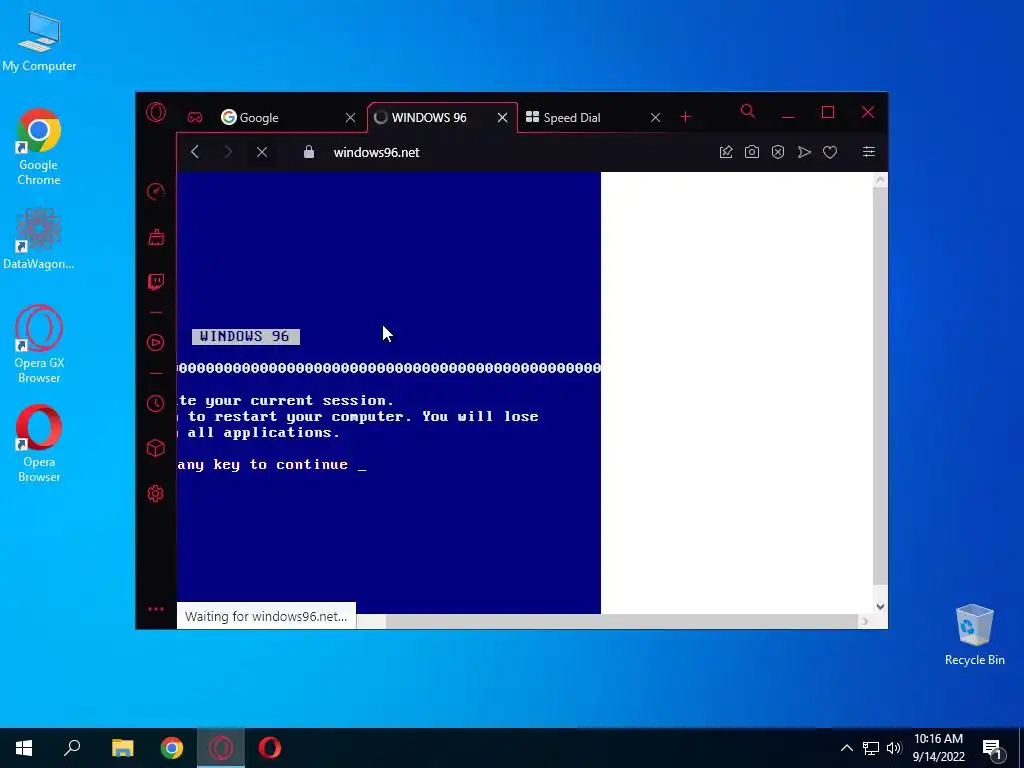Screen dimensions: 1024x768
Task: Add page to bookmarks with heart
Action: click(830, 152)
